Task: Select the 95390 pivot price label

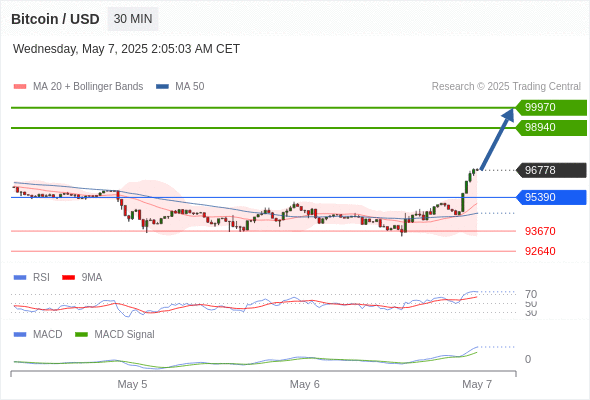Action: pos(551,197)
